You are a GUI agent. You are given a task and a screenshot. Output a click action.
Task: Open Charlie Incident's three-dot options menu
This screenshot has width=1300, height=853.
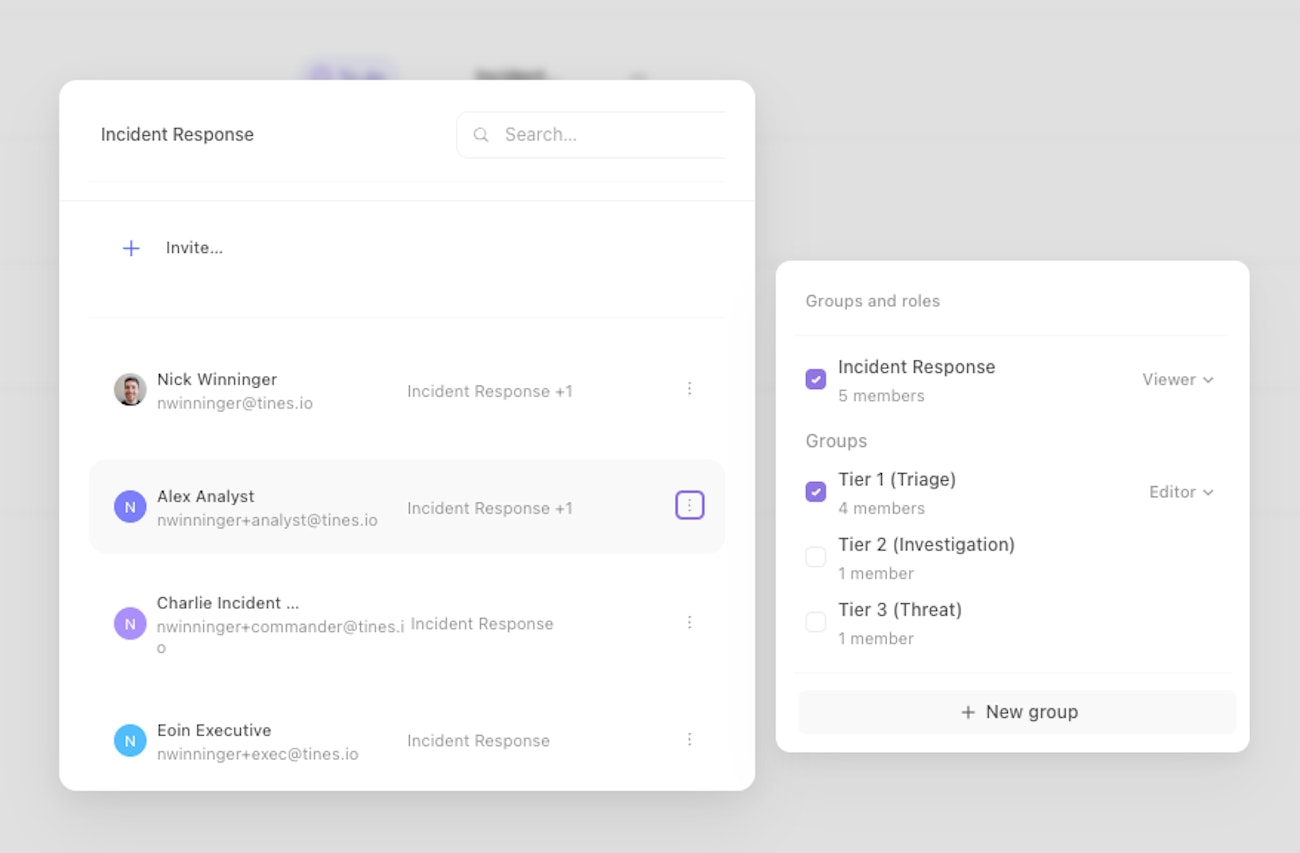pyautogui.click(x=689, y=623)
